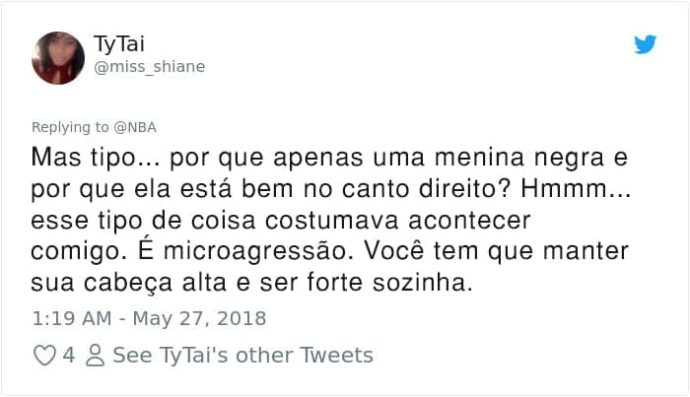Image resolution: width=690 pixels, height=397 pixels.
Task: Click the word 'microagressão' in the tweet
Action: coord(258,252)
